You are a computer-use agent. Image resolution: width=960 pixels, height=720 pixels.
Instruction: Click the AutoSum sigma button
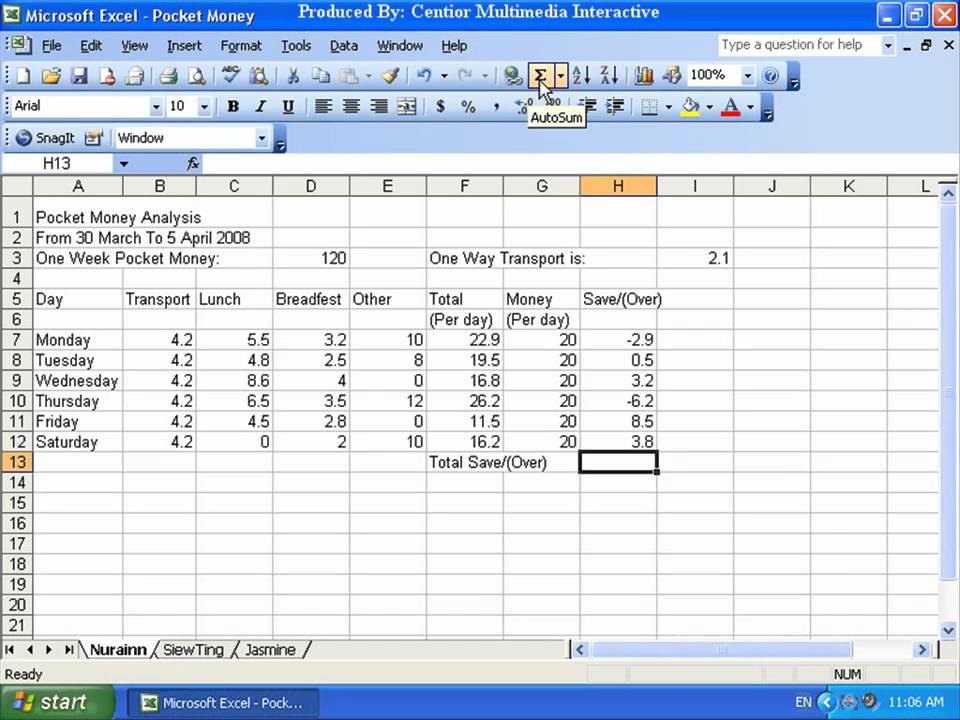tap(540, 76)
